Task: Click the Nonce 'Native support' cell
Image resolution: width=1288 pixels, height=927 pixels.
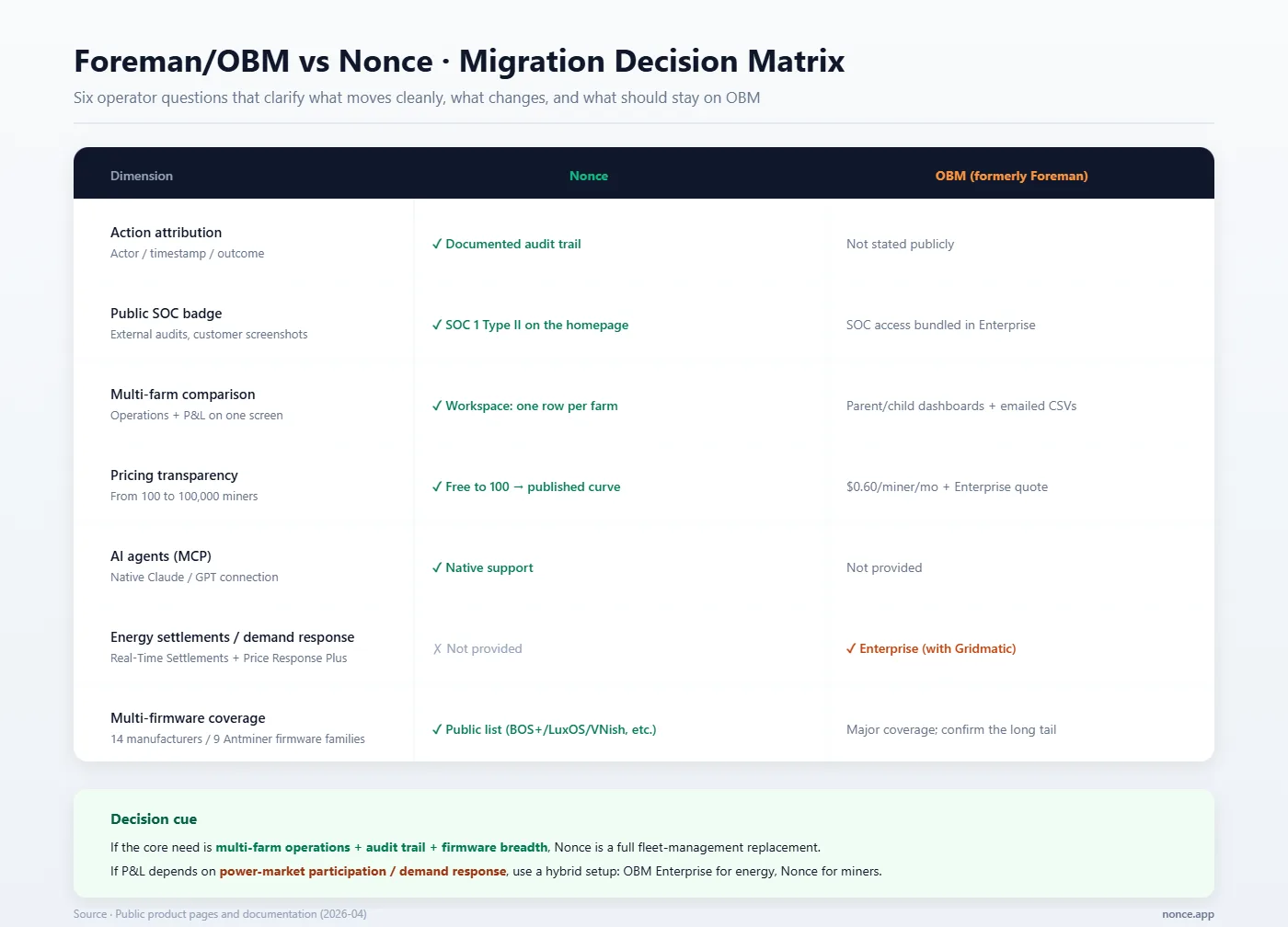Action: 482,567
